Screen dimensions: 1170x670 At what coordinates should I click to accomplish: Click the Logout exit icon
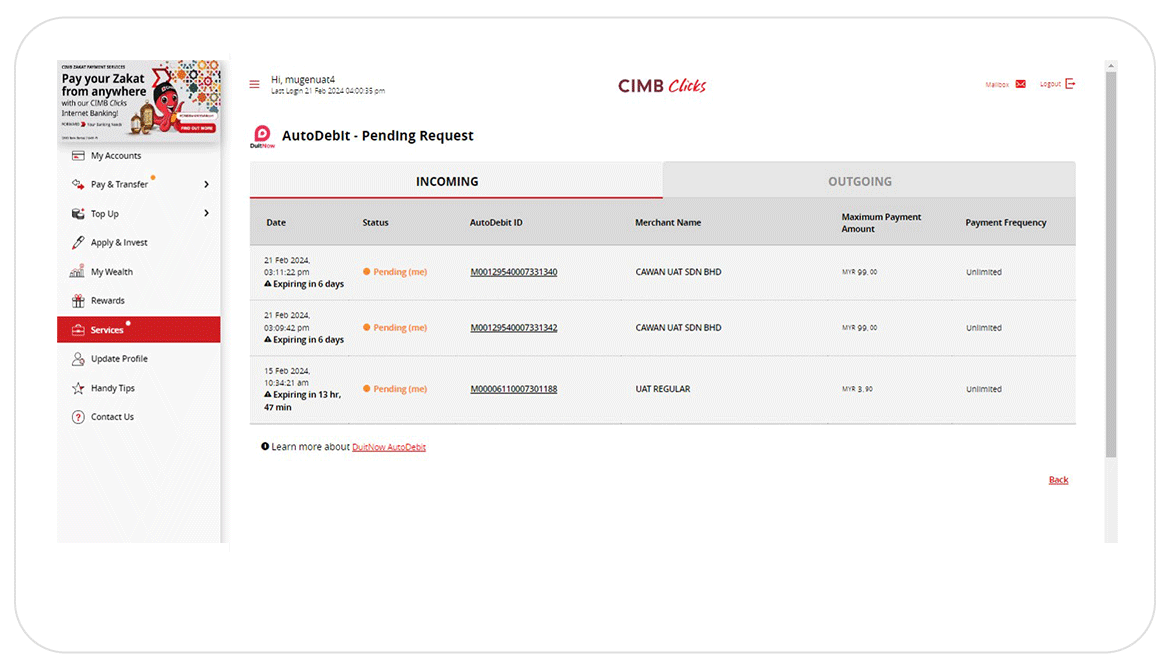point(1070,84)
